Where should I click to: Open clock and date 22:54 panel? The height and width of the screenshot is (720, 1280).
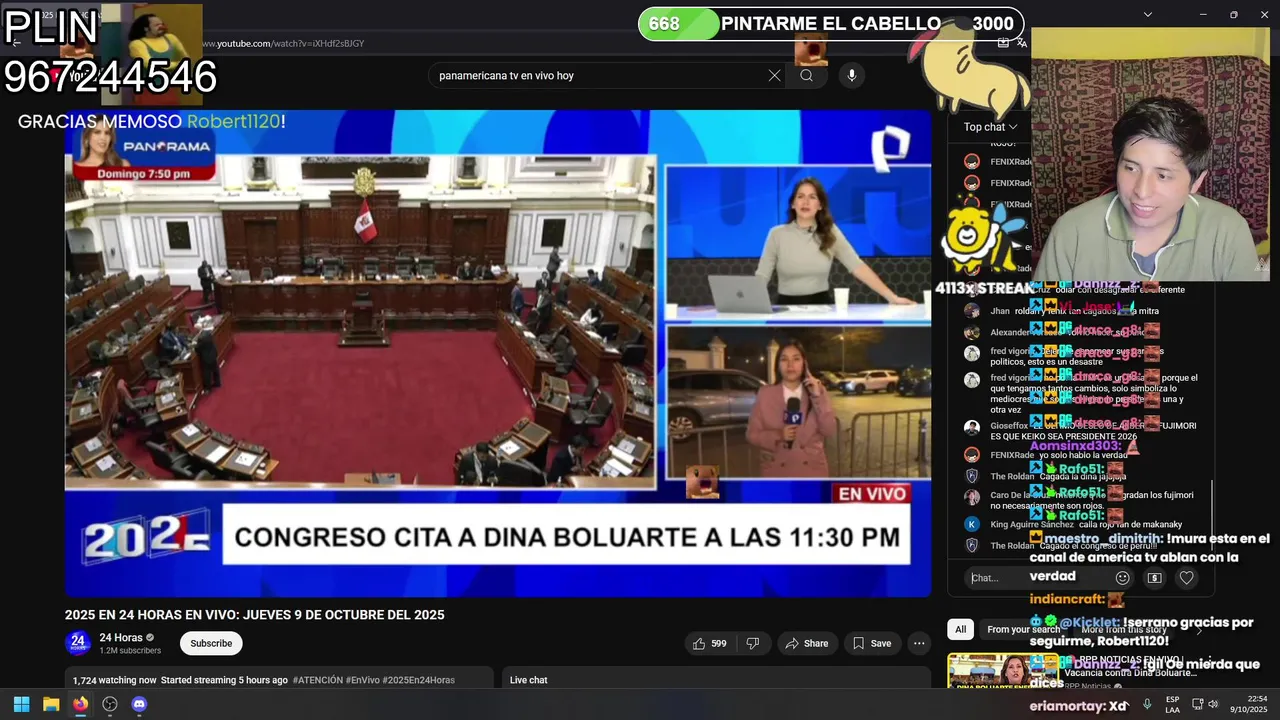[x=1248, y=704]
